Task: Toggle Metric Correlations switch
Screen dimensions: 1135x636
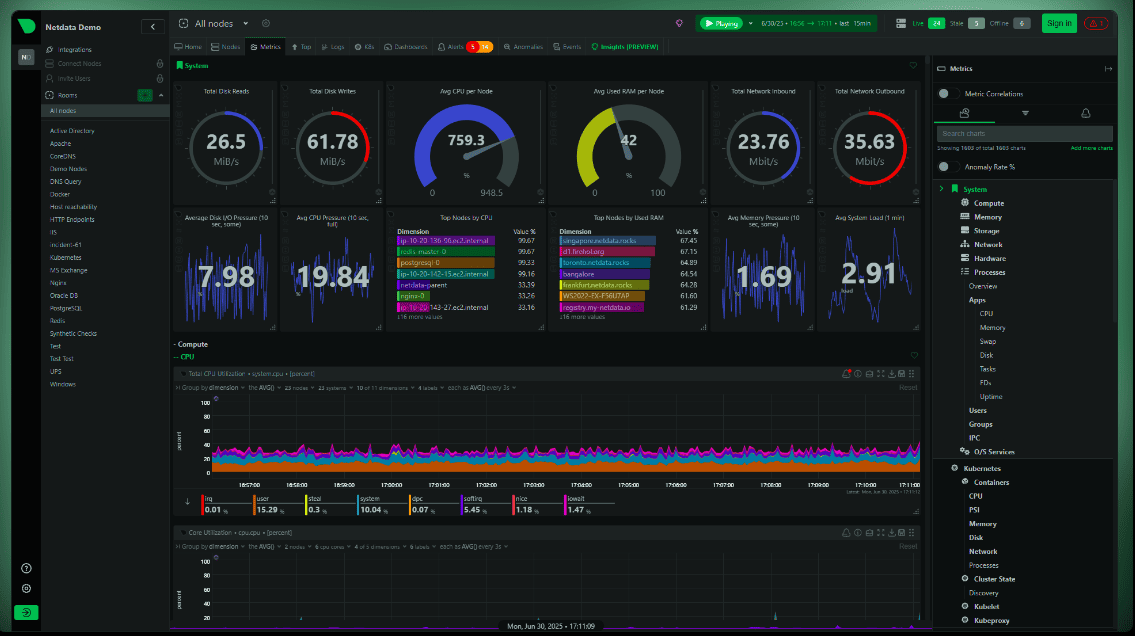Action: [x=948, y=93]
